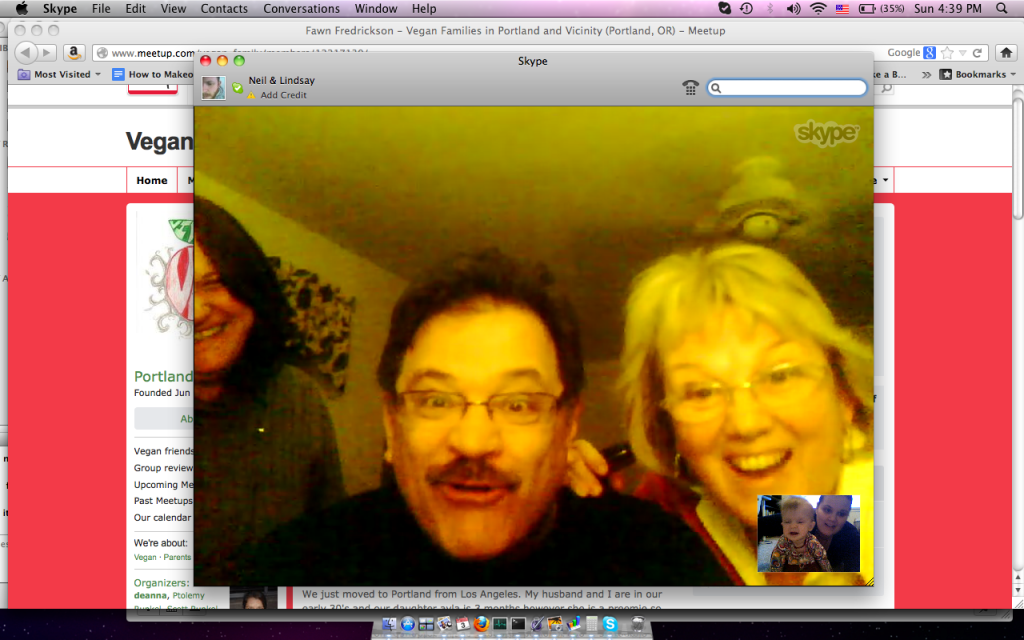This screenshot has width=1024, height=640.
Task: Open the Conversations menu
Action: click(x=301, y=8)
